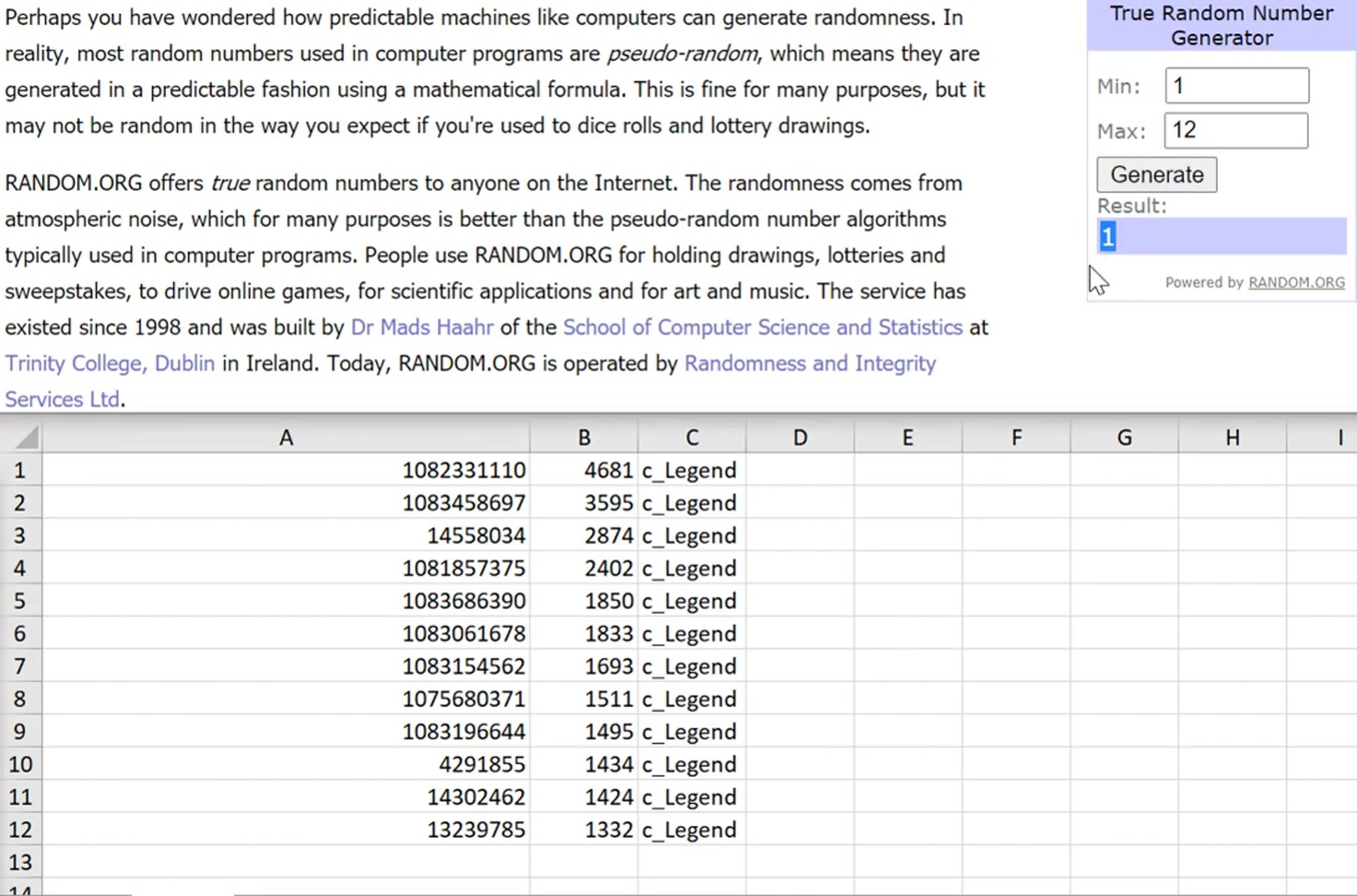The height and width of the screenshot is (896, 1357).
Task: Select row 2 header
Action: point(21,502)
